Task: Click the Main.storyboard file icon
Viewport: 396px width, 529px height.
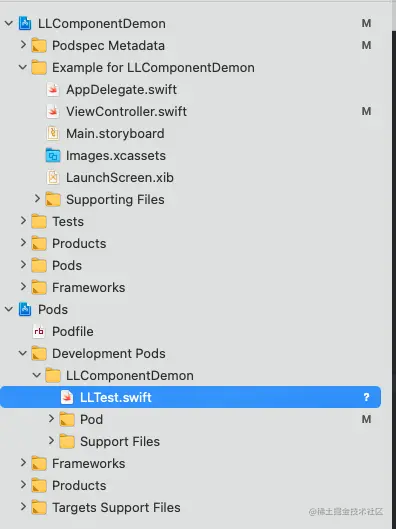Action: pyautogui.click(x=53, y=134)
